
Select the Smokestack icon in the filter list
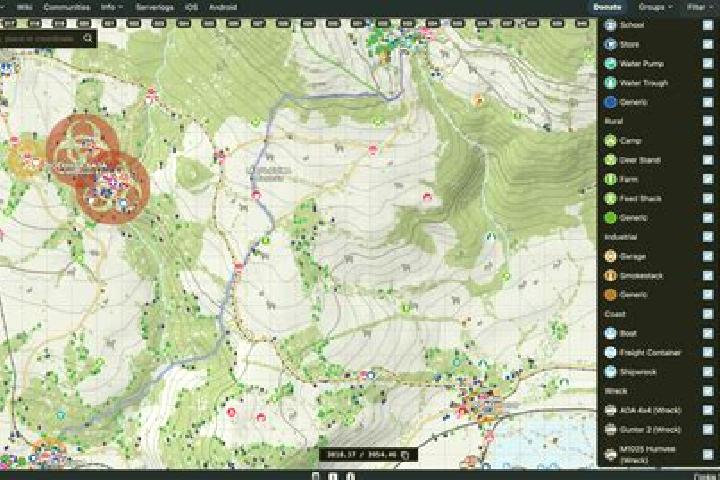tap(610, 276)
